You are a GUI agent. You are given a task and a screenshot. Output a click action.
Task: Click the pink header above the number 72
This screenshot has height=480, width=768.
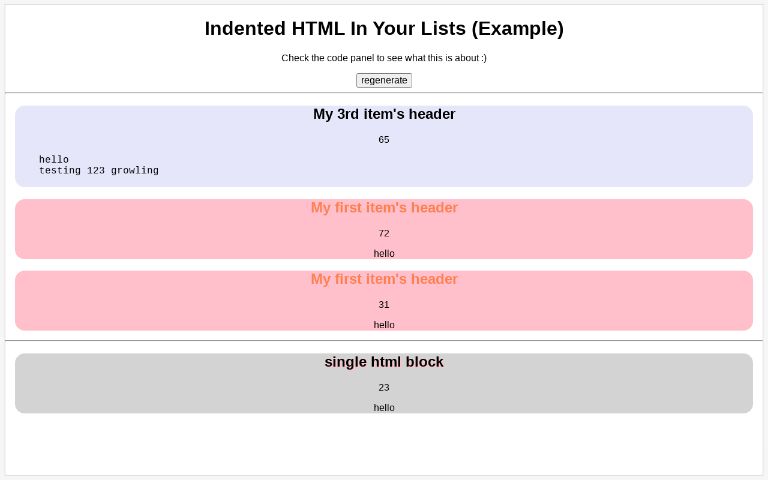point(384,208)
